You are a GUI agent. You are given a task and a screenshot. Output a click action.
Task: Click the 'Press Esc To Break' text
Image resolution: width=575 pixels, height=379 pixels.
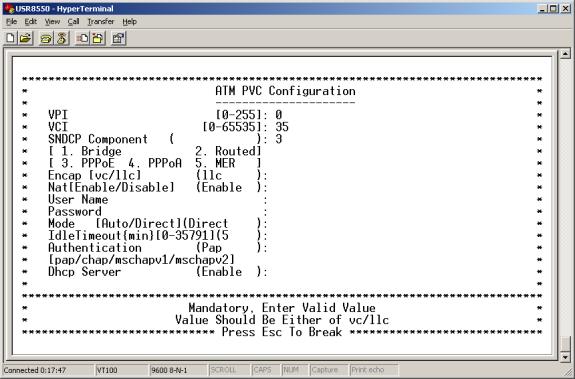click(x=282, y=332)
